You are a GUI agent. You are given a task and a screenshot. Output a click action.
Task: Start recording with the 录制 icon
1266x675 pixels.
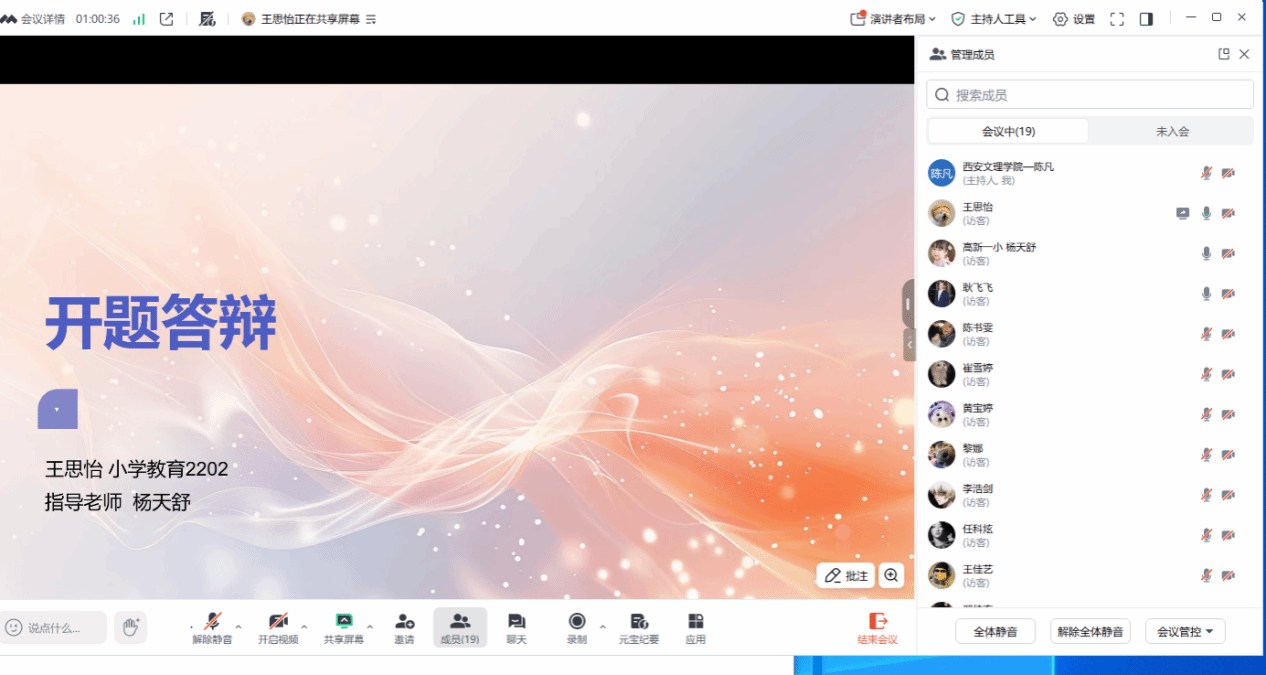pos(577,622)
